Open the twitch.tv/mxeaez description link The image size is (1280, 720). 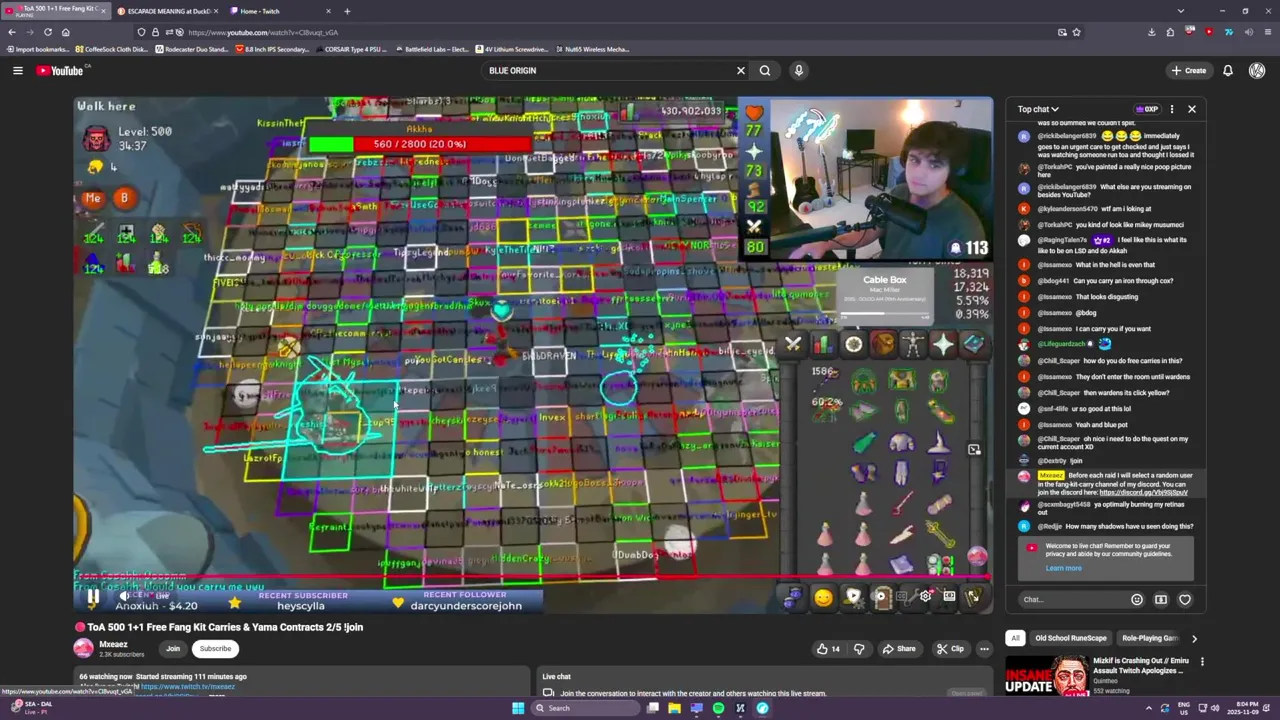[188, 686]
